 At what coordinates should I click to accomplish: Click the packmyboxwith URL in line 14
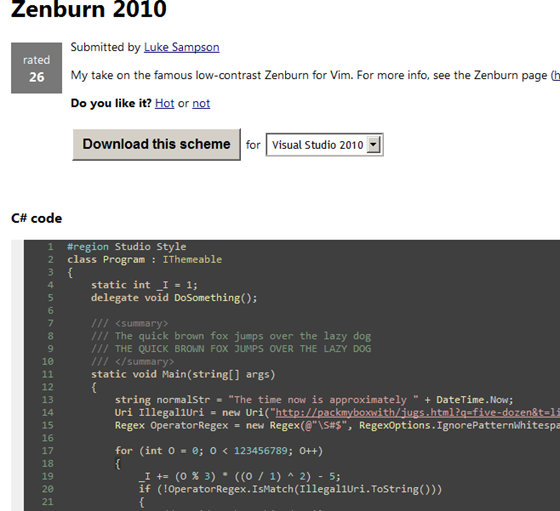point(418,412)
